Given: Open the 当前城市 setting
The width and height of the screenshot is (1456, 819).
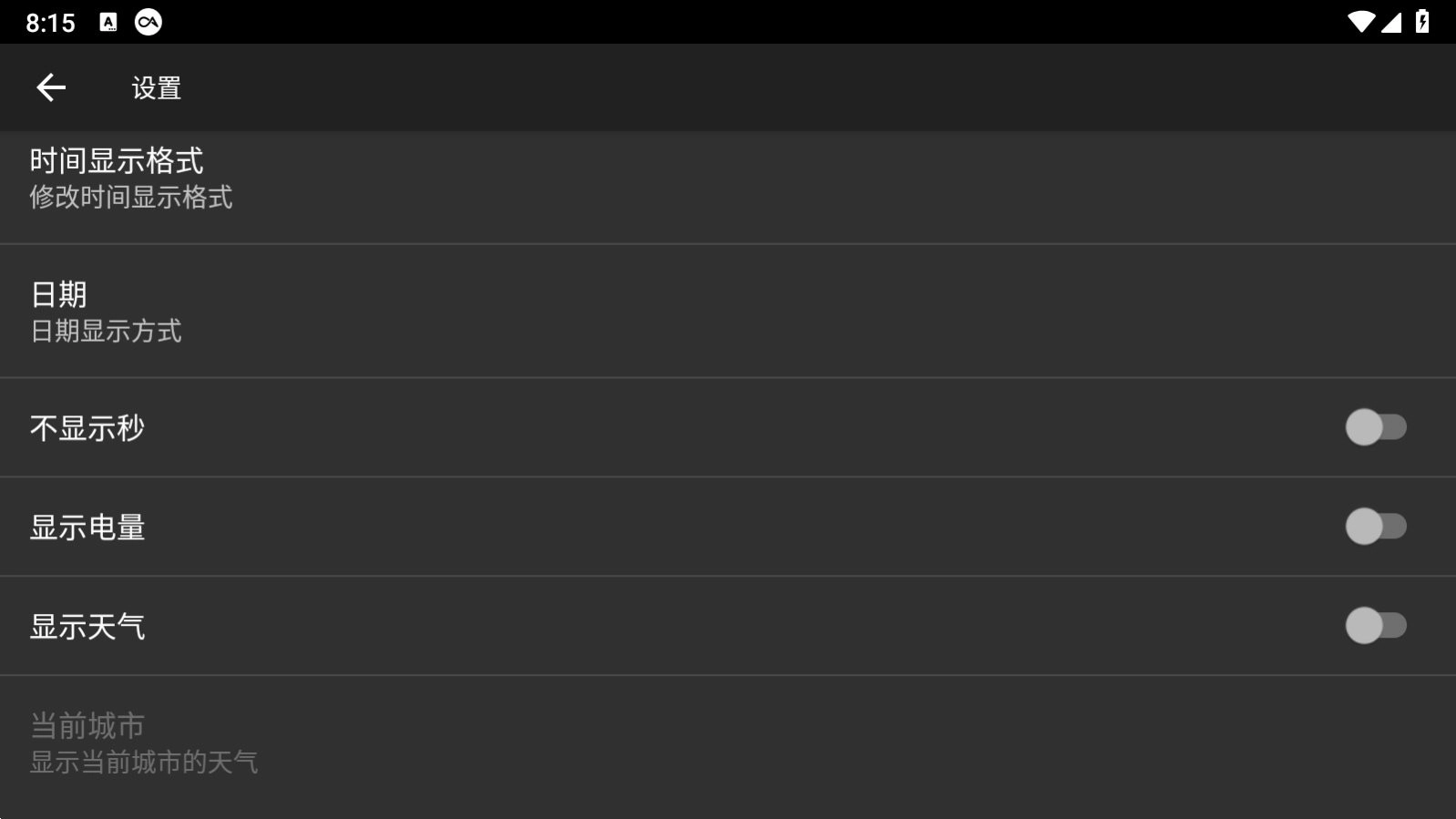Looking at the screenshot, I should [87, 726].
